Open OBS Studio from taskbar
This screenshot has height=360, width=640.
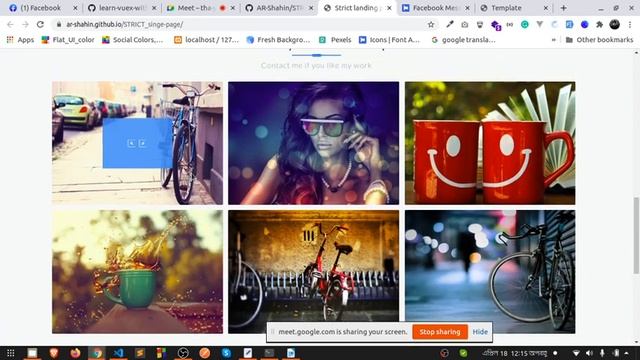click(183, 353)
